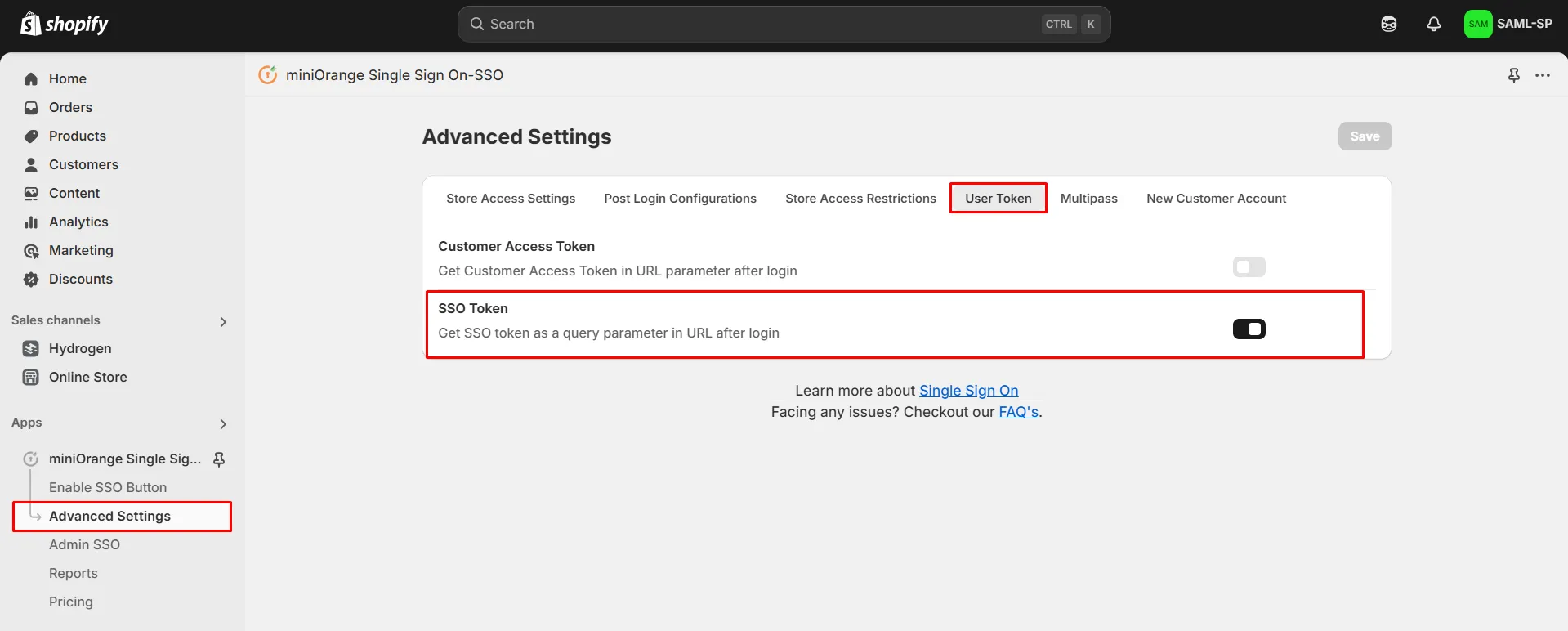Click the Marketing target icon
Screen dimensions: 1568x631
(31, 250)
